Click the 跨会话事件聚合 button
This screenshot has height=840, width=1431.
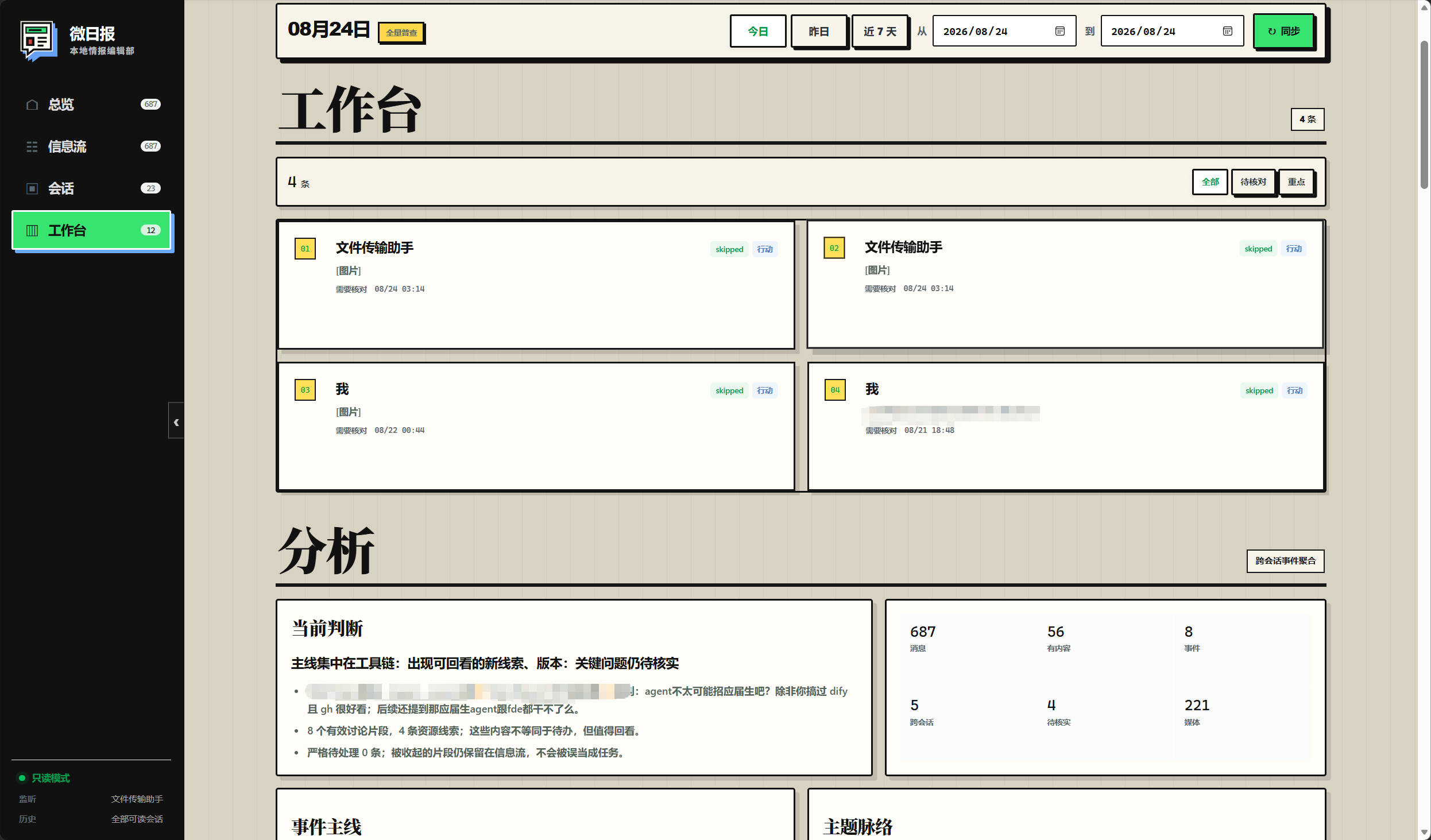coord(1285,561)
